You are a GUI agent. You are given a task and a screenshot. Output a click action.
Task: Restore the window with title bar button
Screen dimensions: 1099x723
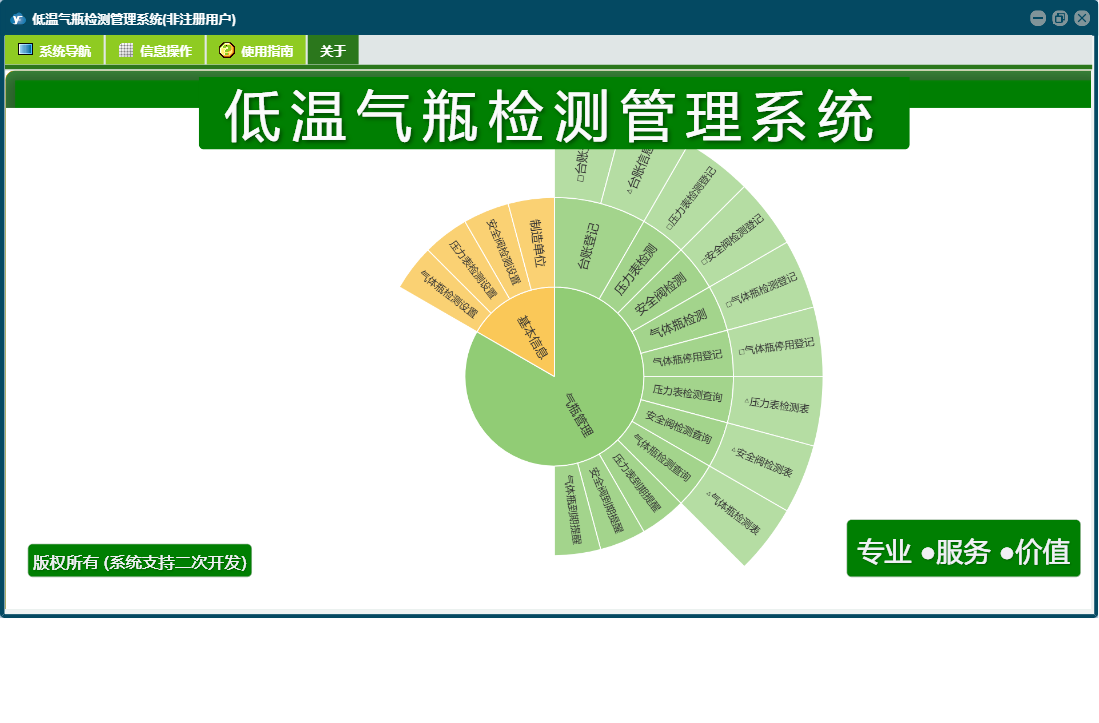point(1060,18)
